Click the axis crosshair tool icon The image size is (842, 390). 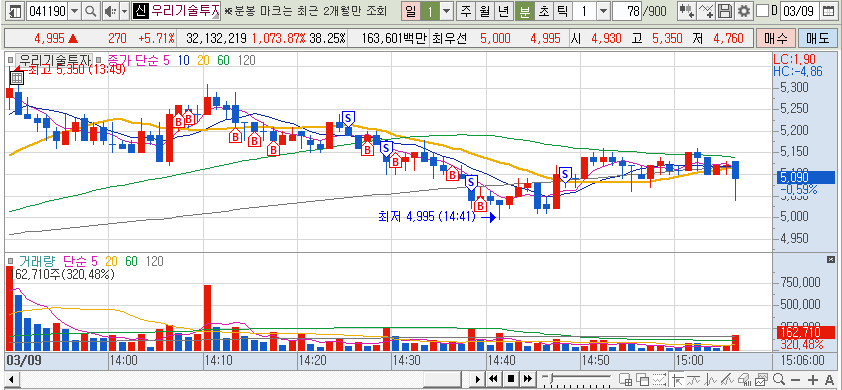pyautogui.click(x=677, y=379)
